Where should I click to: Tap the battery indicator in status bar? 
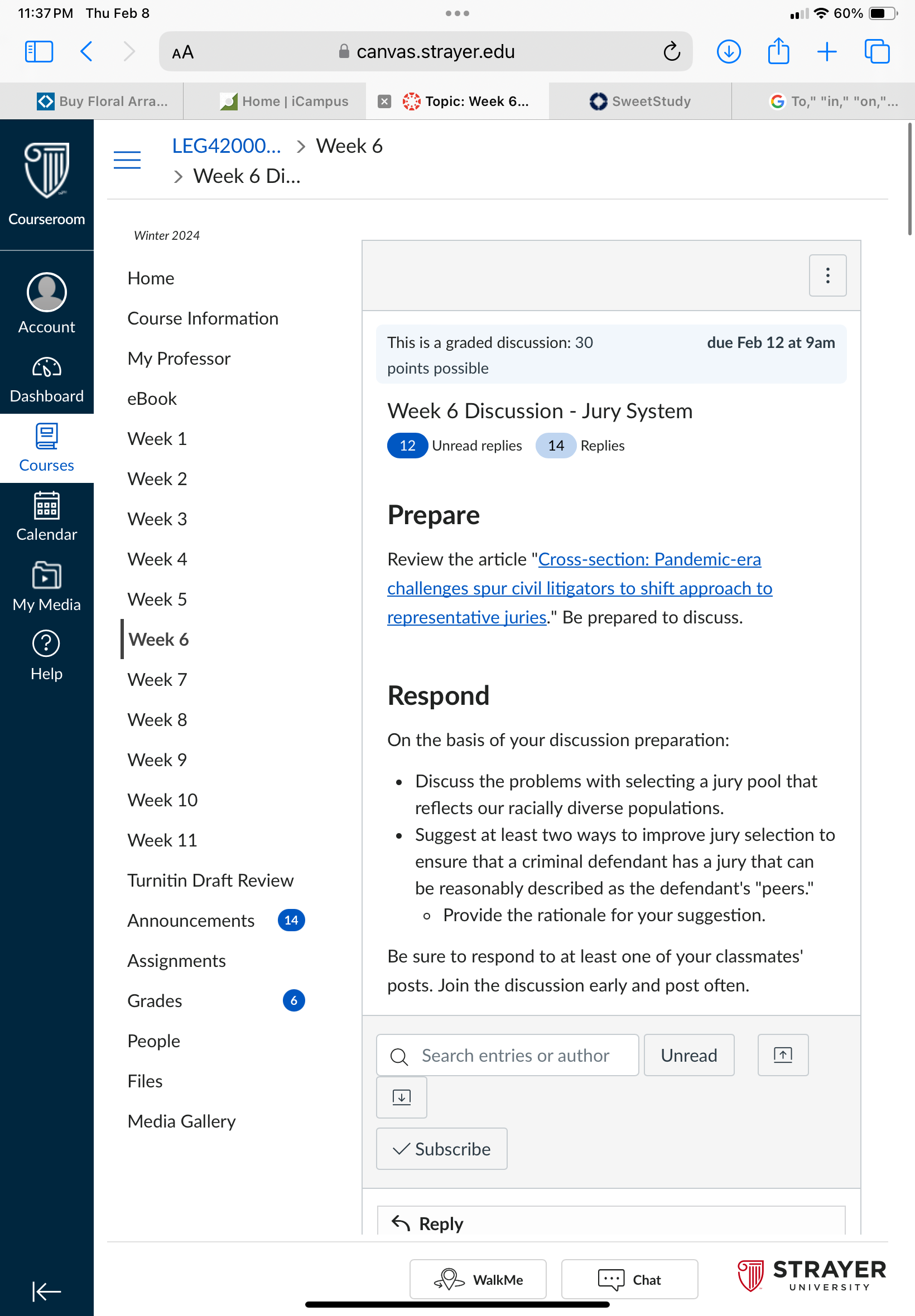[883, 13]
